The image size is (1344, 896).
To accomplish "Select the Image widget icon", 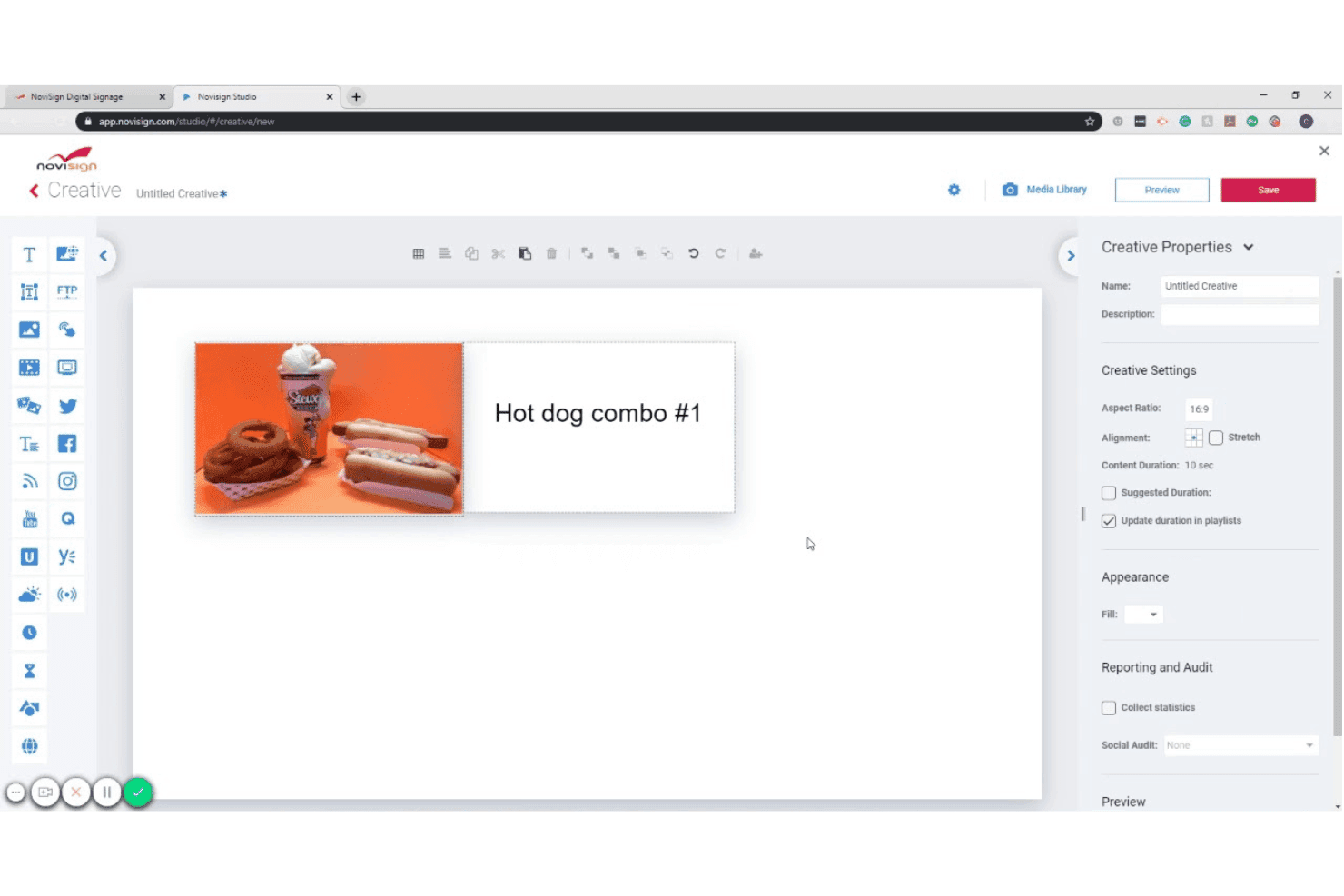I will pyautogui.click(x=29, y=330).
